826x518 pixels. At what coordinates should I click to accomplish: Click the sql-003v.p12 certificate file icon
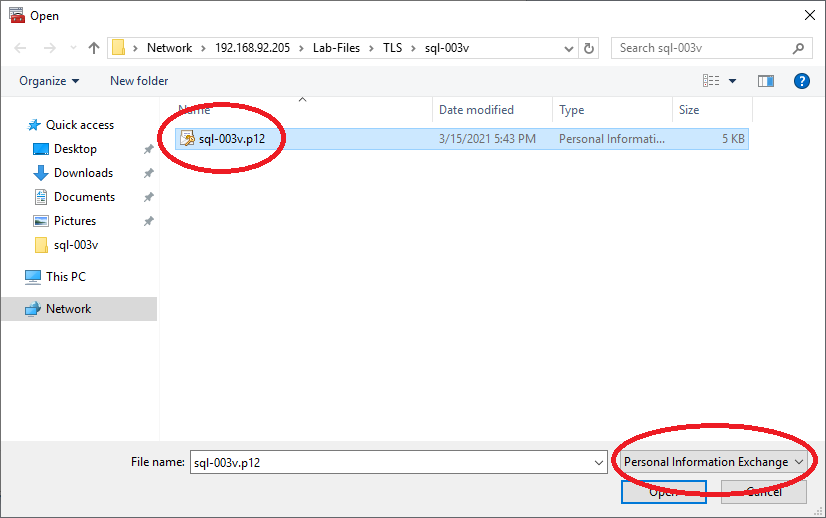click(x=187, y=139)
